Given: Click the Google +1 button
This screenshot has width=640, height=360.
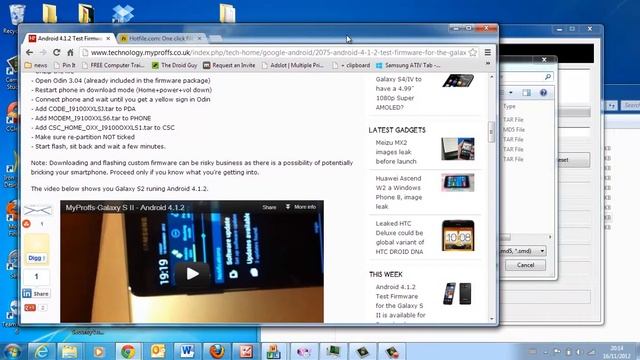Looking at the screenshot, I should tap(30, 308).
